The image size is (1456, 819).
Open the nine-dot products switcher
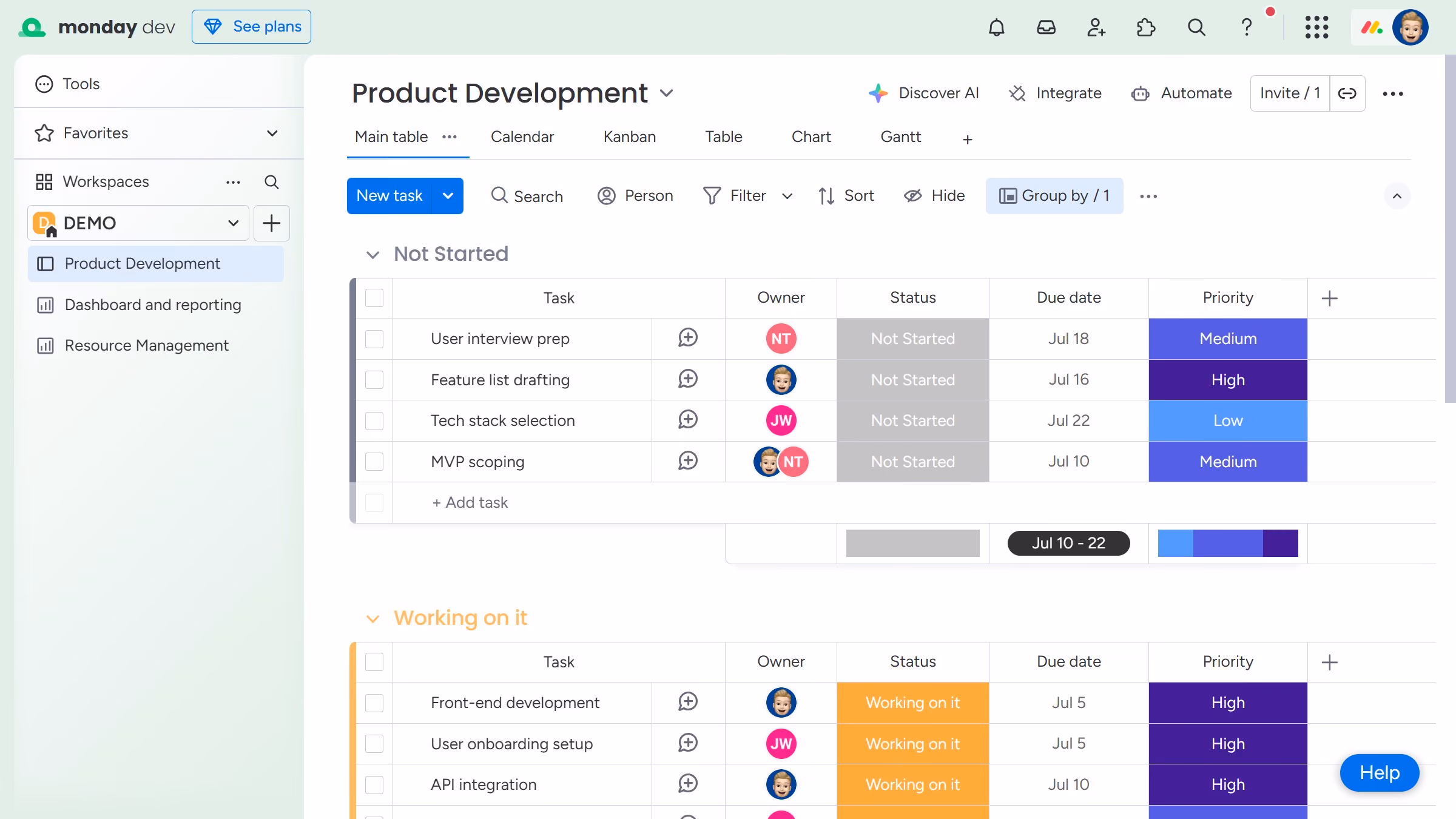[x=1316, y=27]
